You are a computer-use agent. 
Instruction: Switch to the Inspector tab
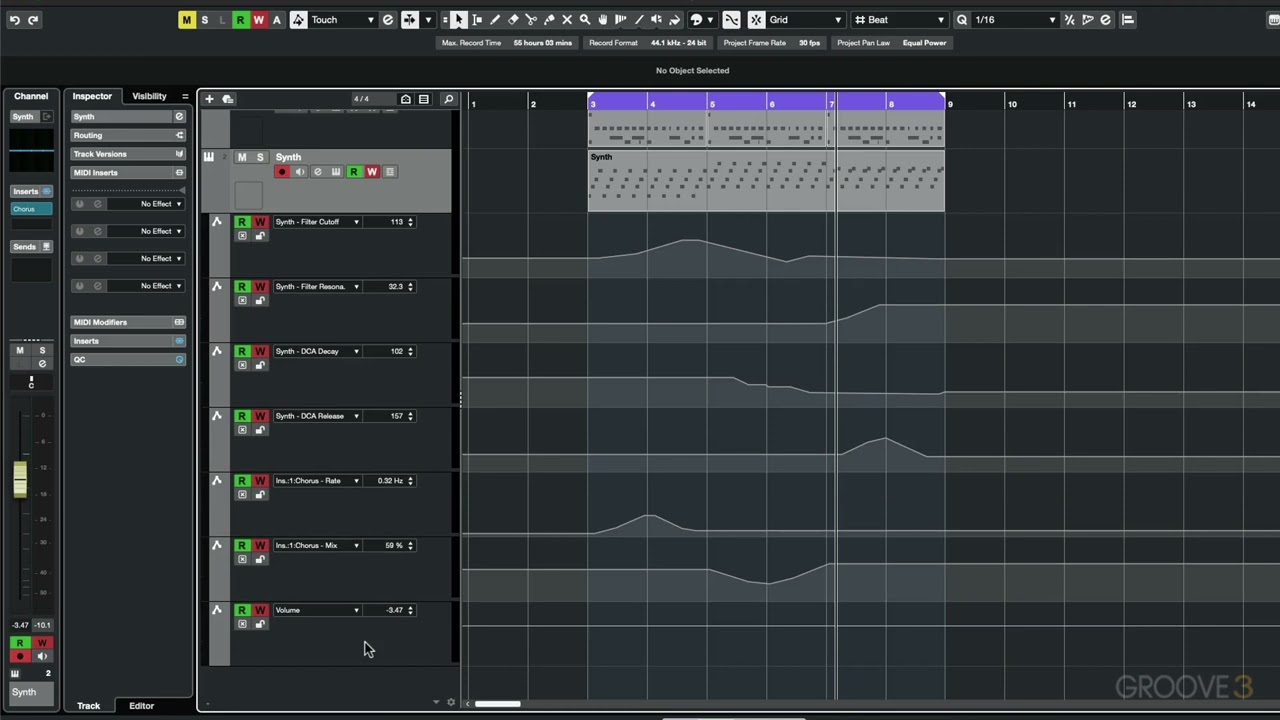[x=92, y=96]
